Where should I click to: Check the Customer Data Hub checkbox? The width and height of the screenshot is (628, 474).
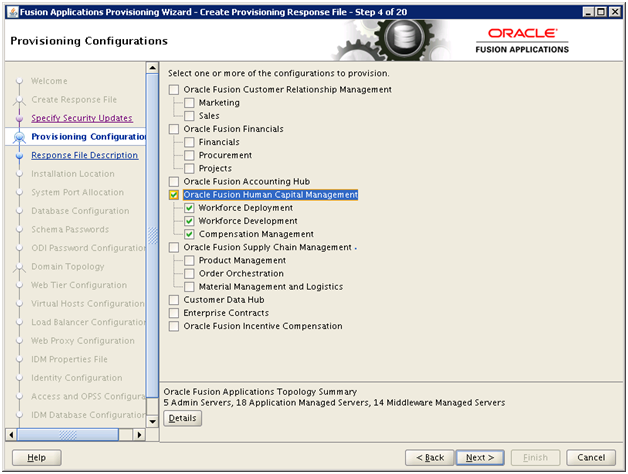coord(174,300)
